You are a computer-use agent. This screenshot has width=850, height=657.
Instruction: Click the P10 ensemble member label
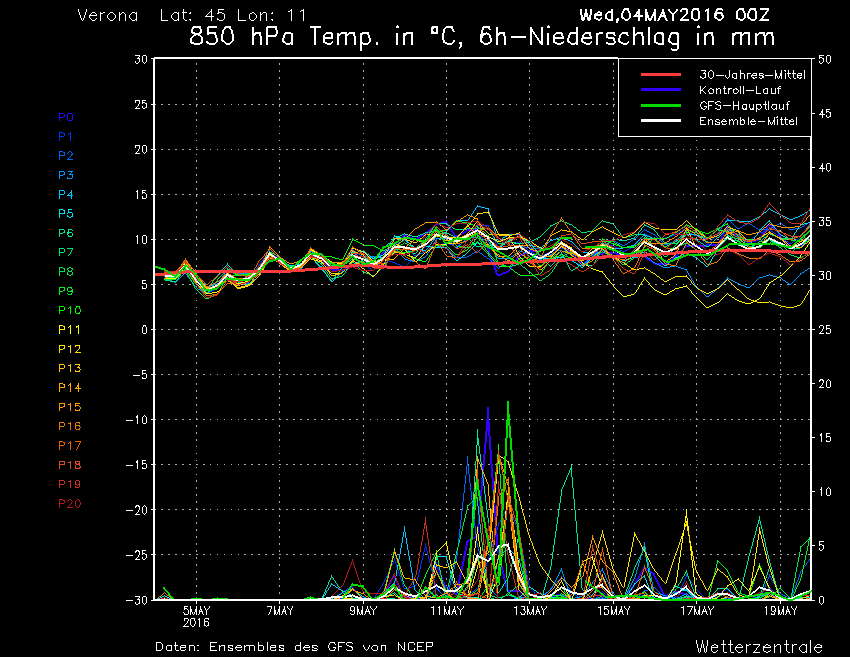[x=69, y=310]
